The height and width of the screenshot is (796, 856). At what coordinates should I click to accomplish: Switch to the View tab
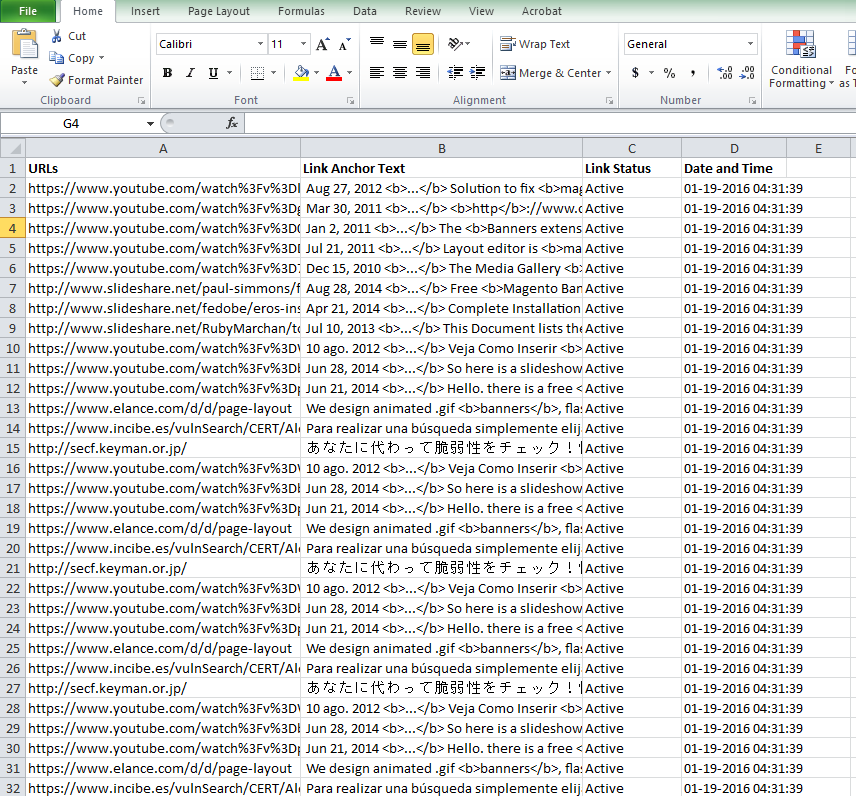pos(481,11)
